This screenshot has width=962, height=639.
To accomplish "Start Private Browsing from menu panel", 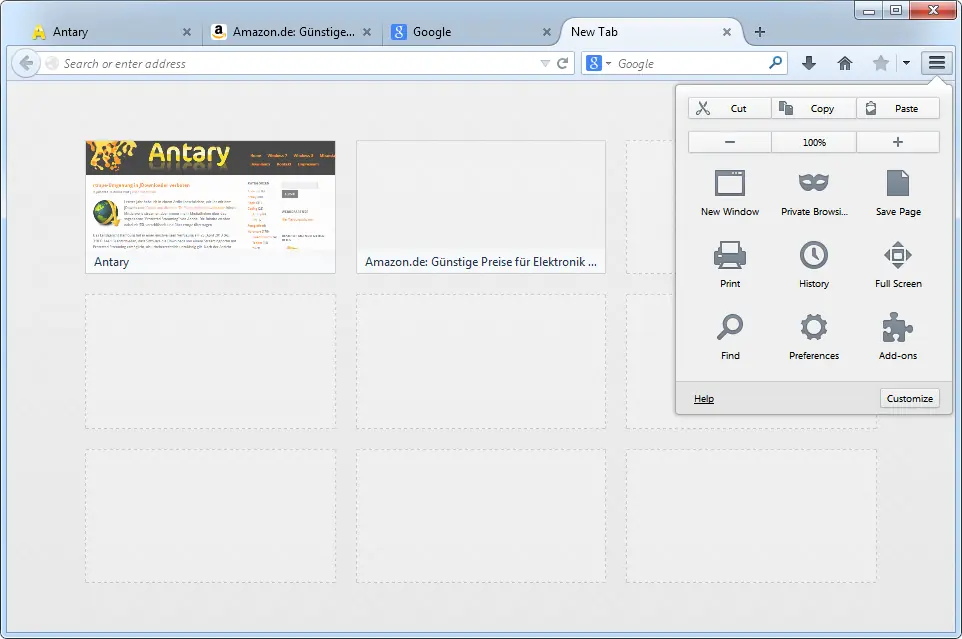I will tap(814, 194).
